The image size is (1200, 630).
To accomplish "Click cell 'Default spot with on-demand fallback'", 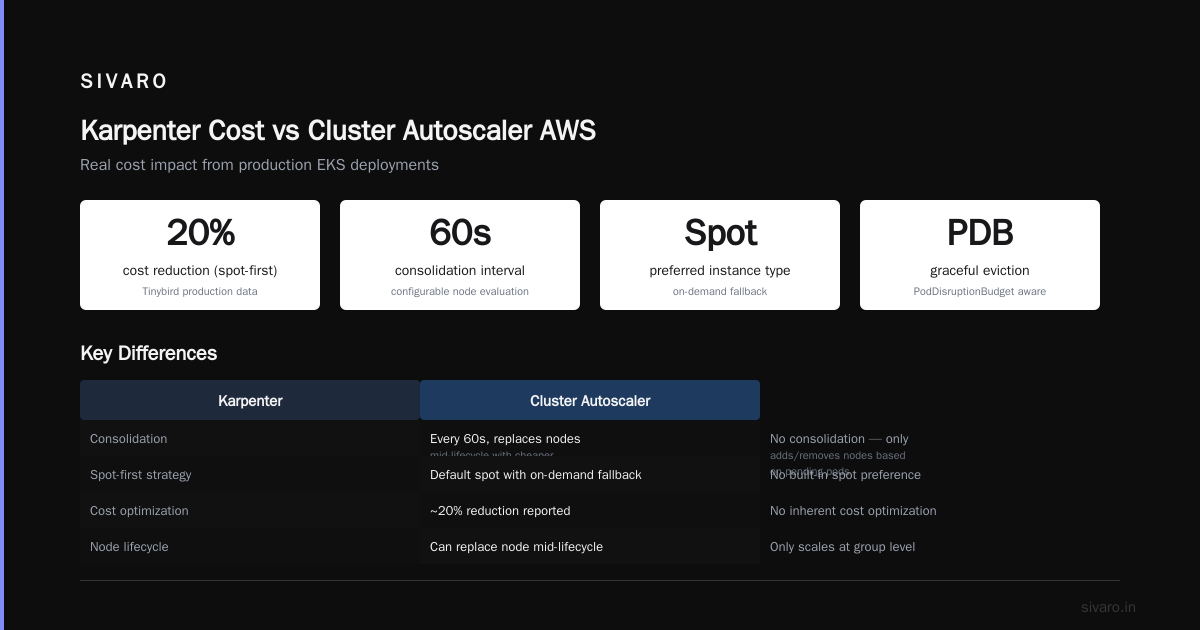I will click(536, 475).
